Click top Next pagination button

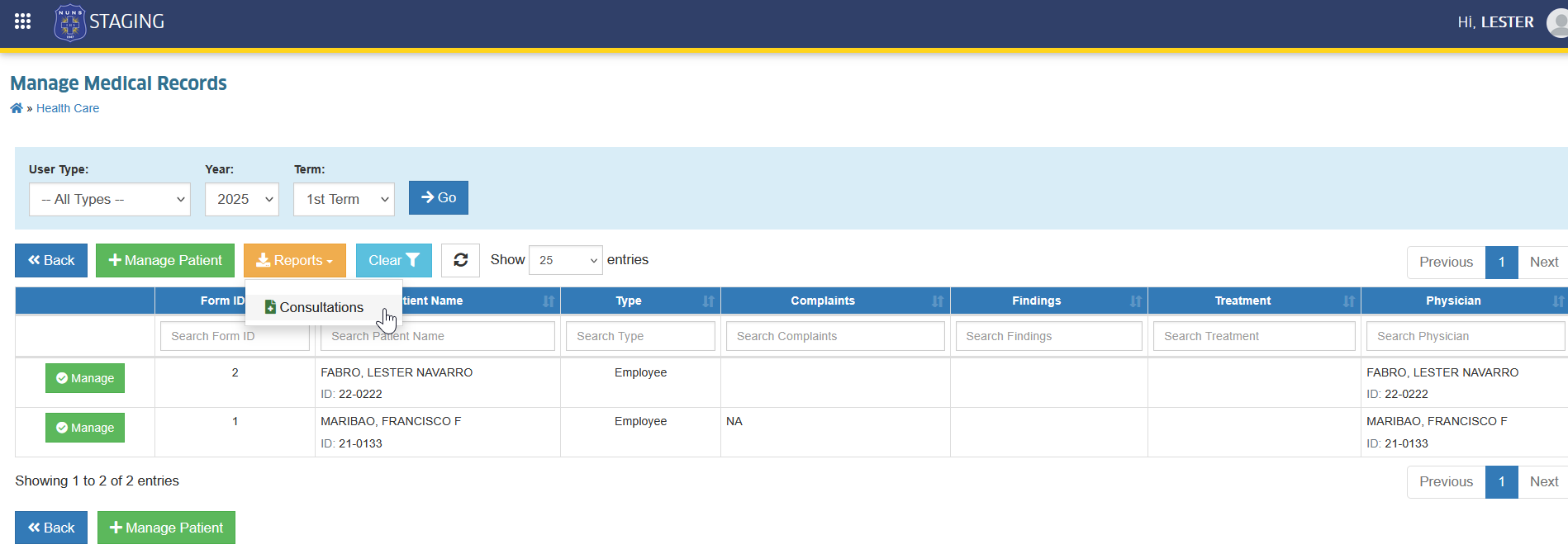pyautogui.click(x=1543, y=262)
